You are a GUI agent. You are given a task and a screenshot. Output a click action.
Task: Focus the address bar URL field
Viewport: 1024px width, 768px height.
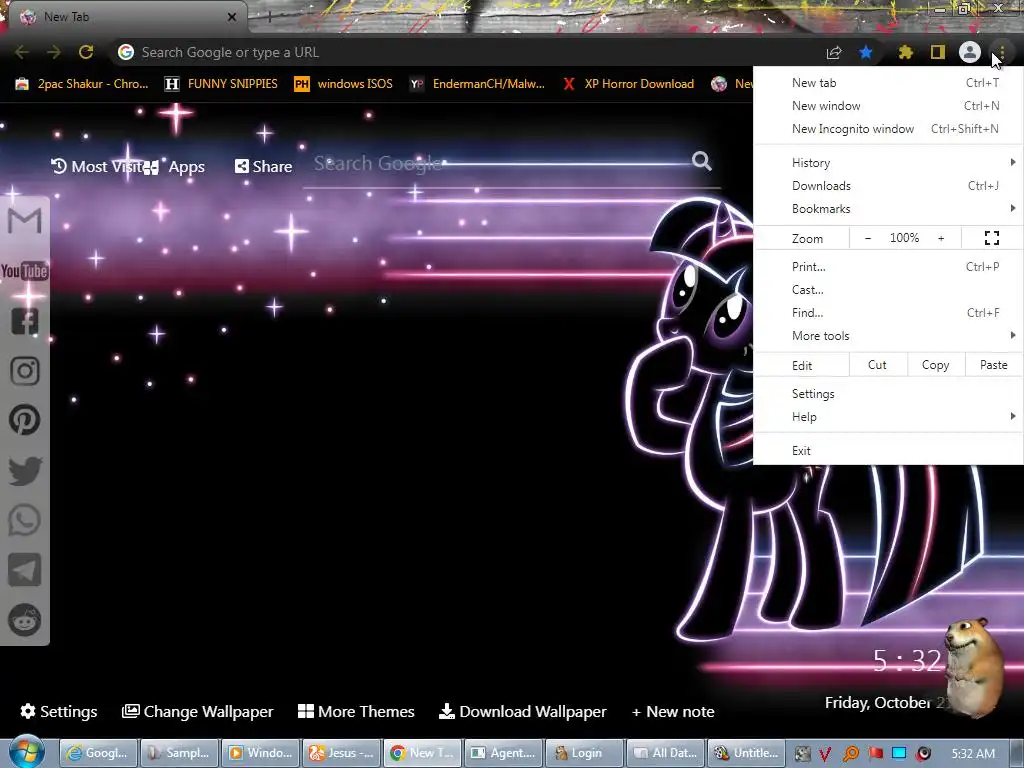(467, 52)
